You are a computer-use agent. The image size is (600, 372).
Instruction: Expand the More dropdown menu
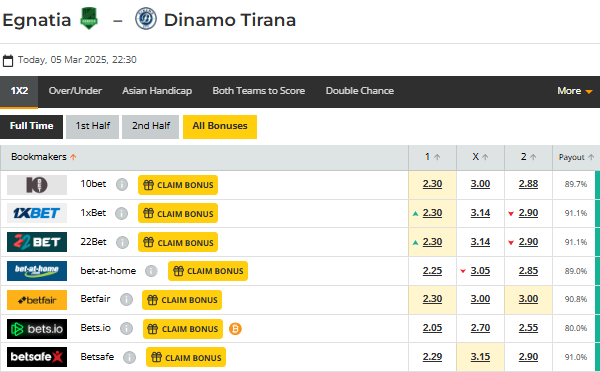pyautogui.click(x=575, y=91)
